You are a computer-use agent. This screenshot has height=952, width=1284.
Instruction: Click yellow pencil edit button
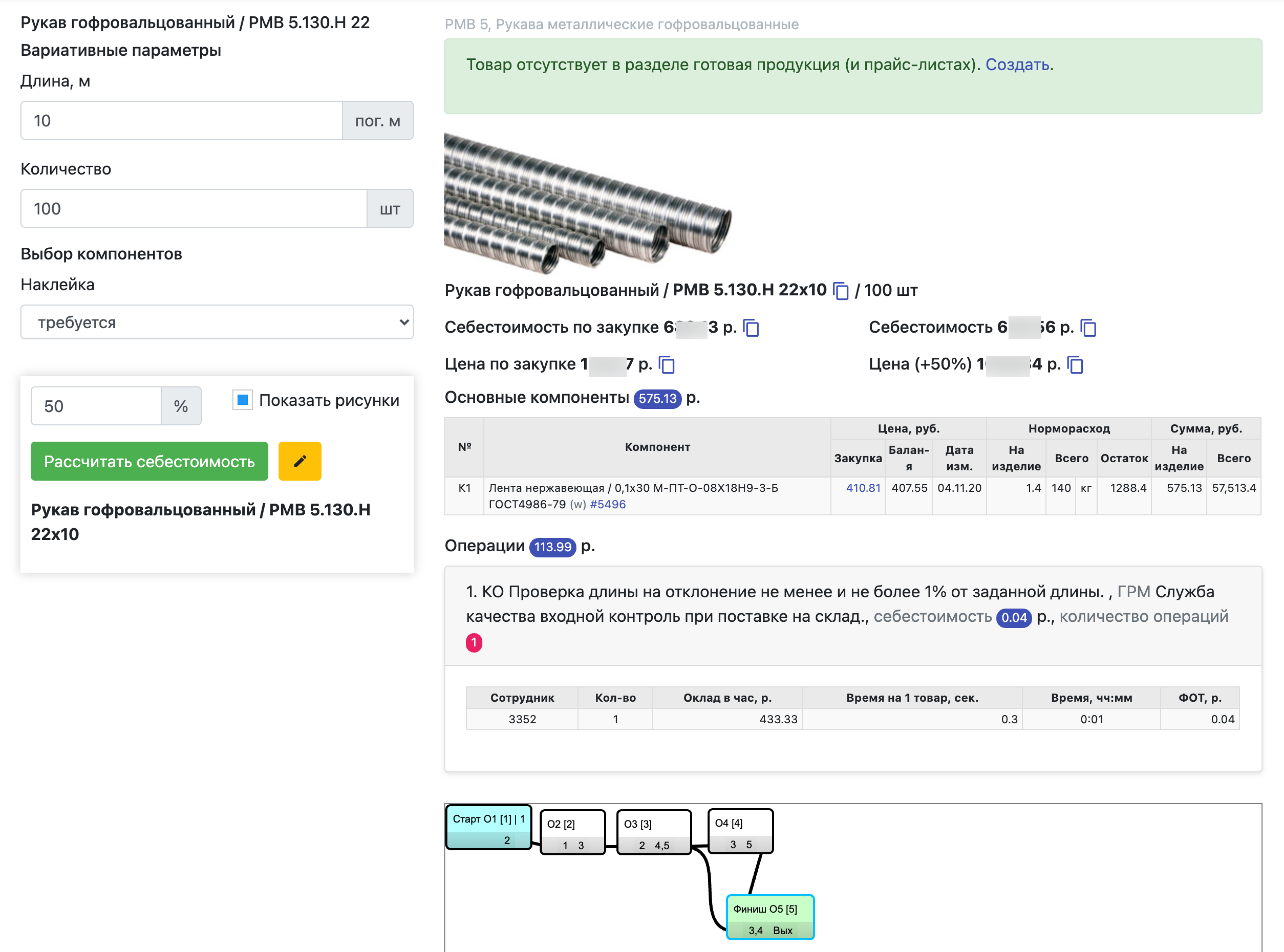(300, 461)
